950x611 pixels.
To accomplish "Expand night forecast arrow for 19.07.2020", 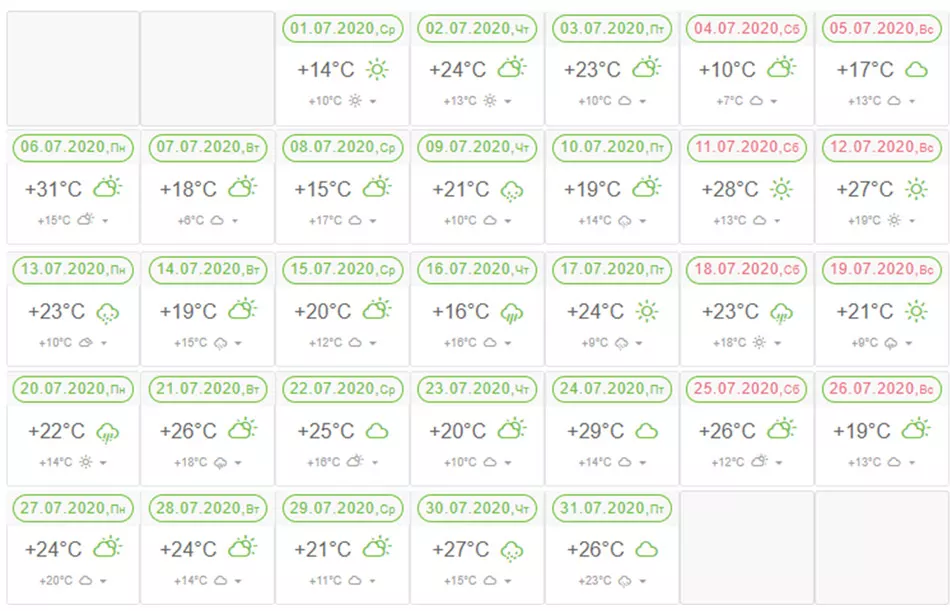I will (909, 343).
